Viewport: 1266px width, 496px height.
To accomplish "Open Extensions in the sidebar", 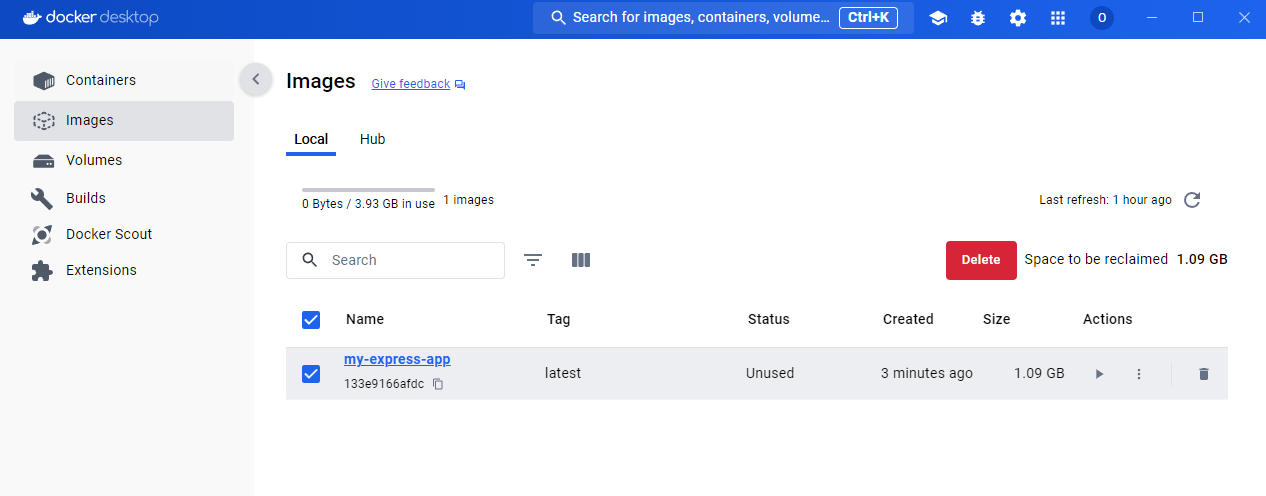I will [124, 270].
